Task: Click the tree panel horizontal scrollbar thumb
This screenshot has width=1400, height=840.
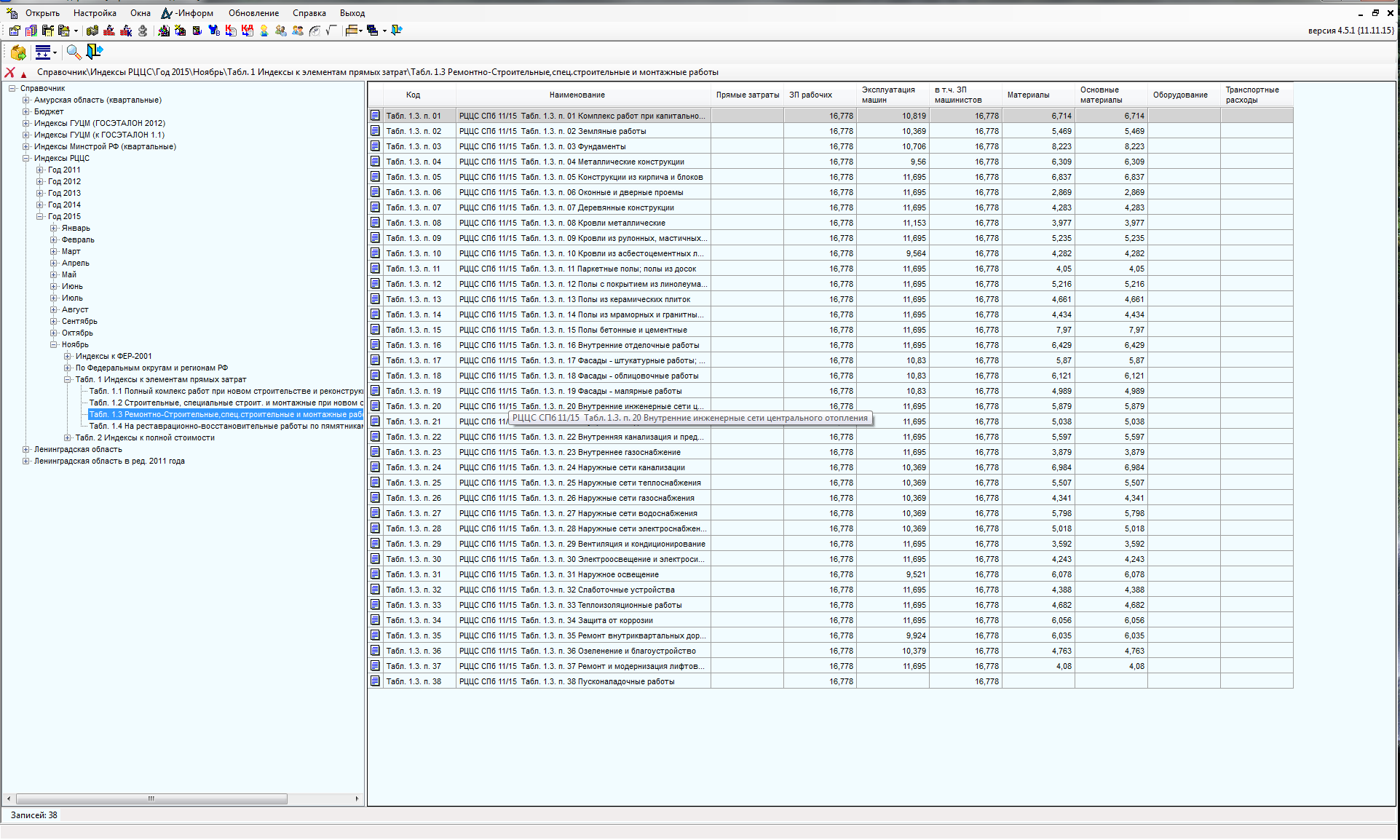Action: coord(151,799)
